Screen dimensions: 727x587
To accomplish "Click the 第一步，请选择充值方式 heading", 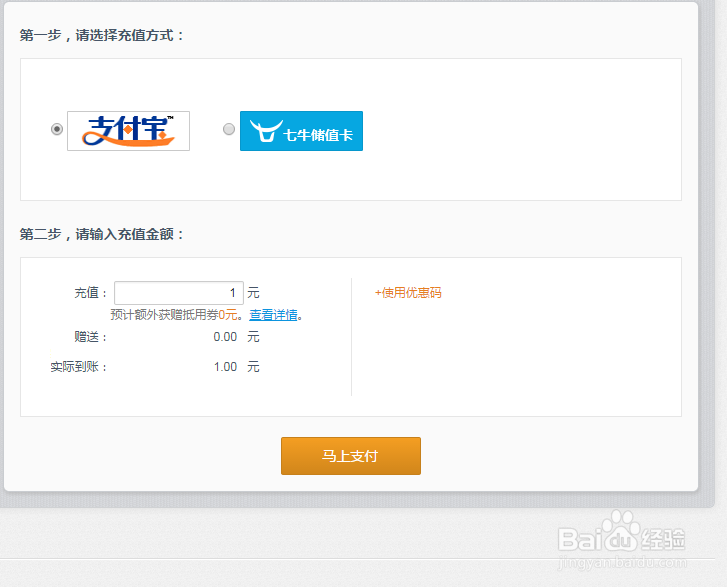I will (102, 35).
